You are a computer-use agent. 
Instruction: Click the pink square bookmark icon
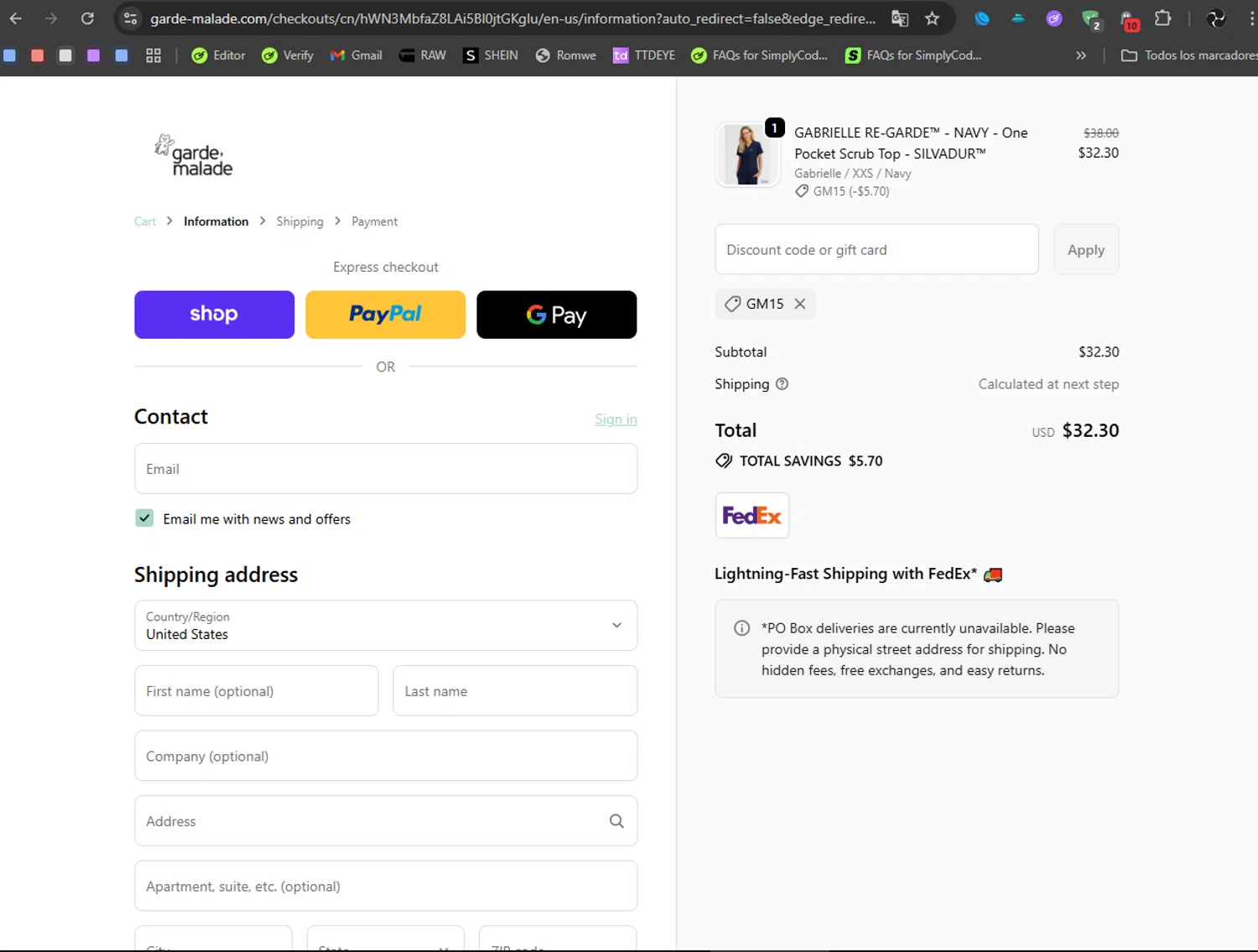click(x=37, y=55)
